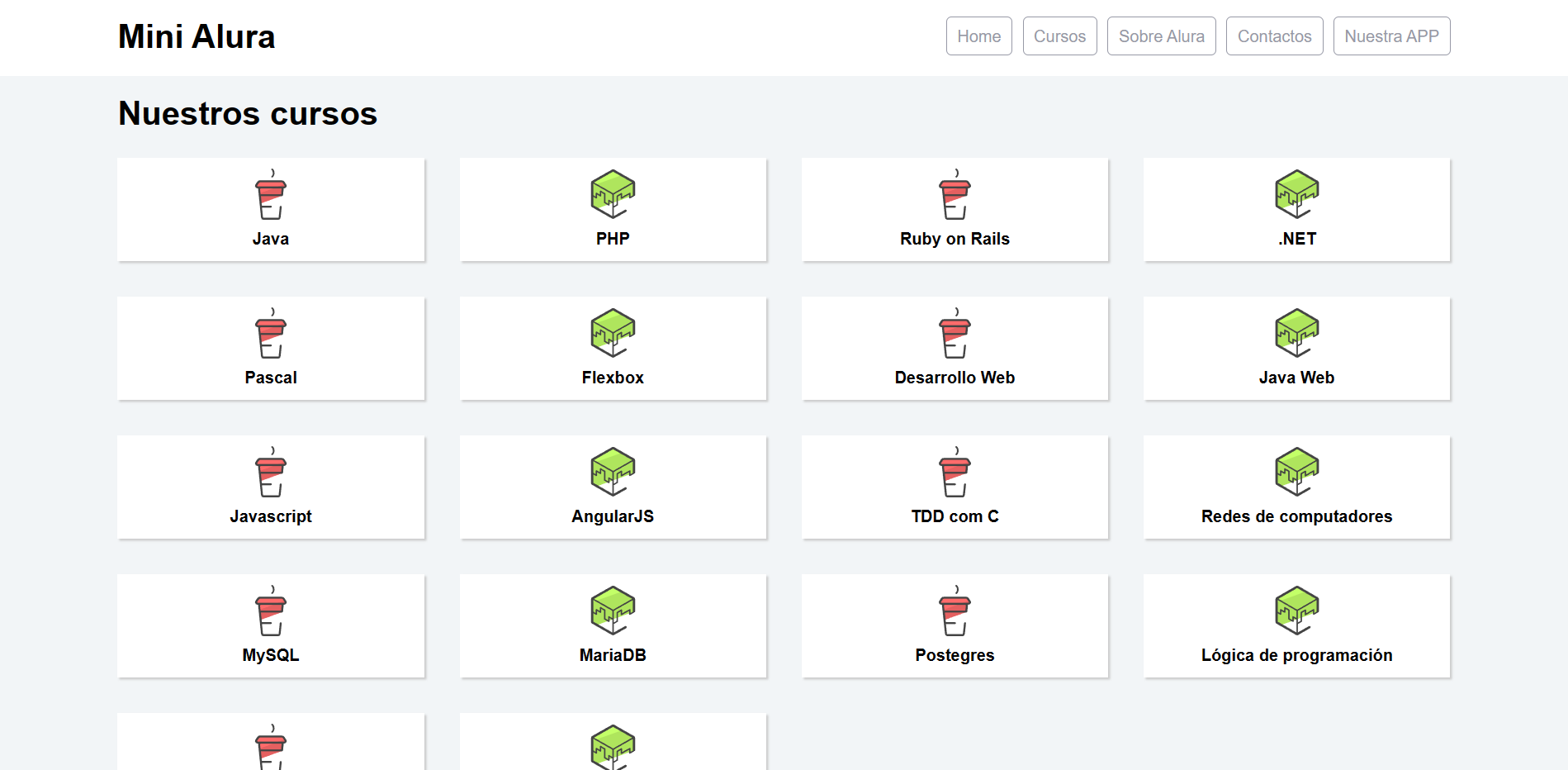Viewport: 1568px width, 770px height.
Task: Select the PHP course label
Action: point(613,239)
